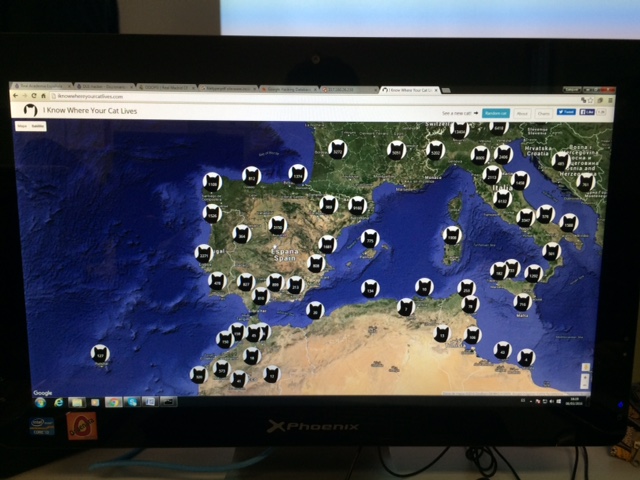The width and height of the screenshot is (640, 480).
Task: Open the About page button
Action: pos(522,113)
